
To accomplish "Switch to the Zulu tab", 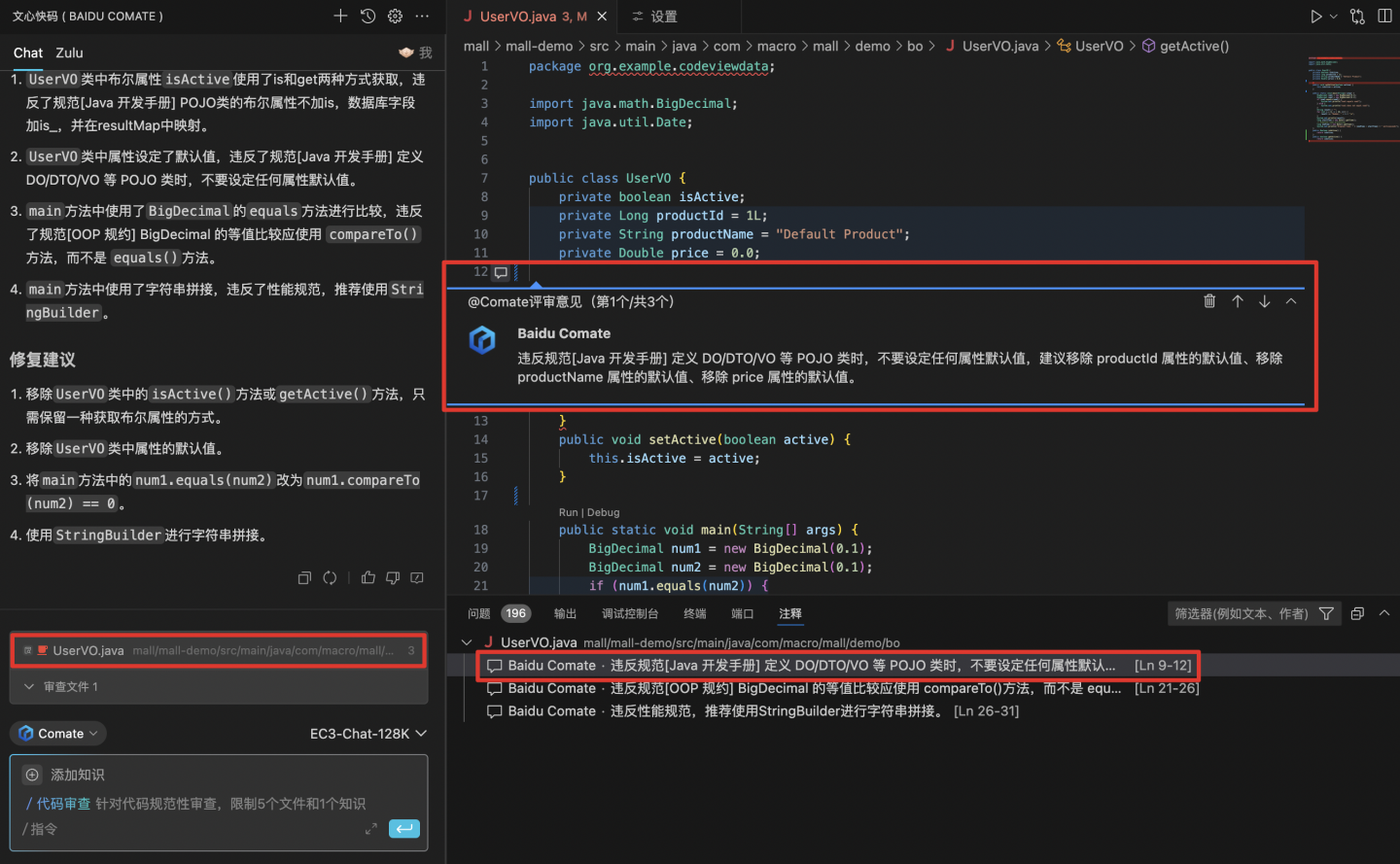I will point(69,52).
